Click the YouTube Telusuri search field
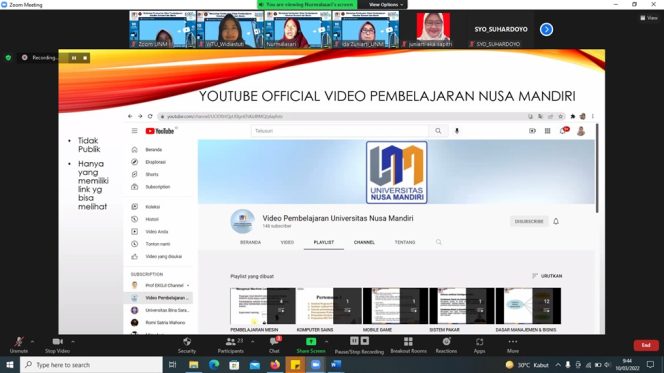664x373 pixels. [x=340, y=131]
